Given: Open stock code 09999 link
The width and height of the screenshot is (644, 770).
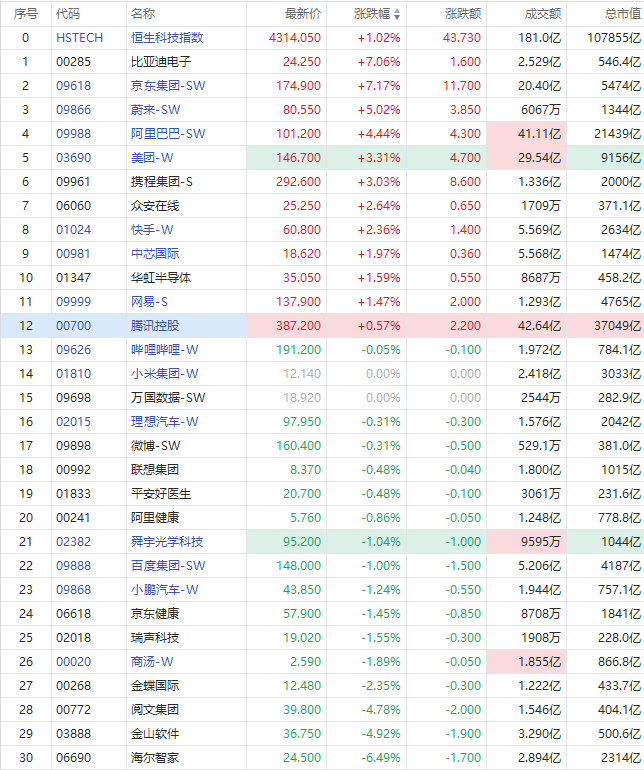Looking at the screenshot, I should (x=74, y=302).
